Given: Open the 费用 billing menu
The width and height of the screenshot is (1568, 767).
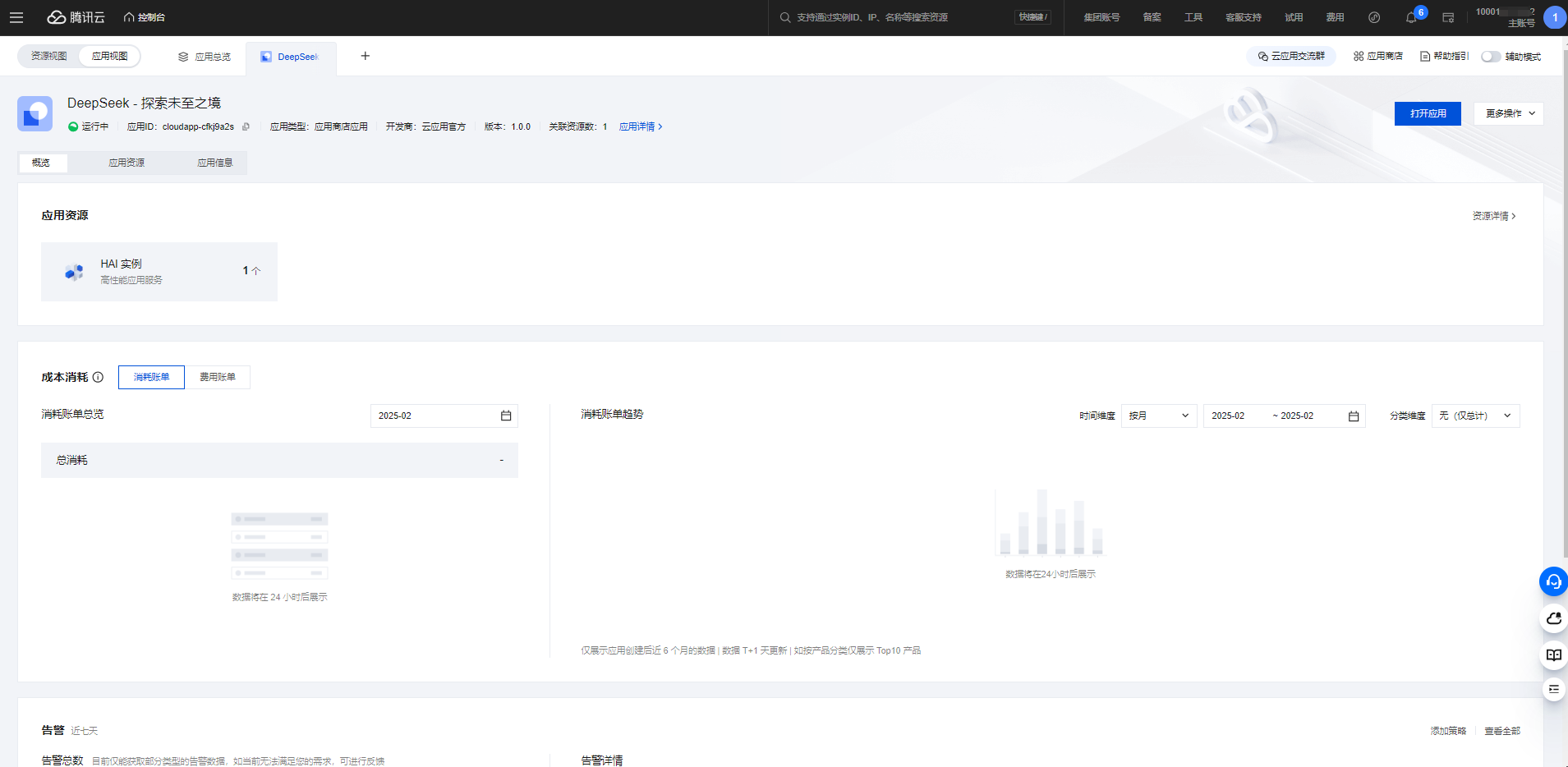Looking at the screenshot, I should pyautogui.click(x=1335, y=17).
